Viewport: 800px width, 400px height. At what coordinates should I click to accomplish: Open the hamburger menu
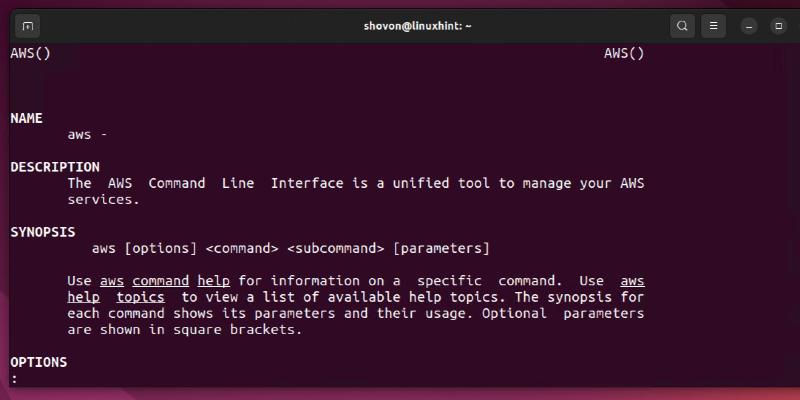[713, 26]
